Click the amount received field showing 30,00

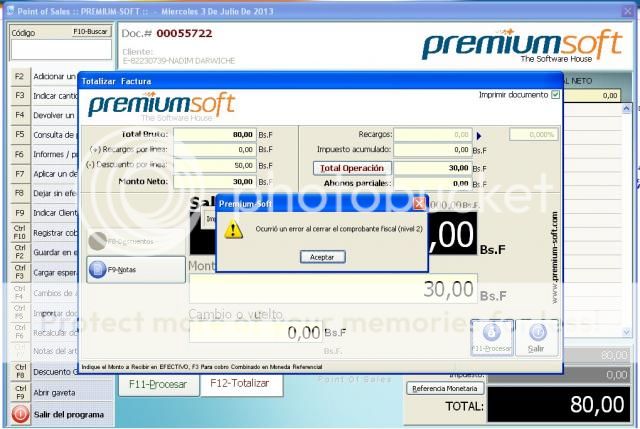pos(333,289)
